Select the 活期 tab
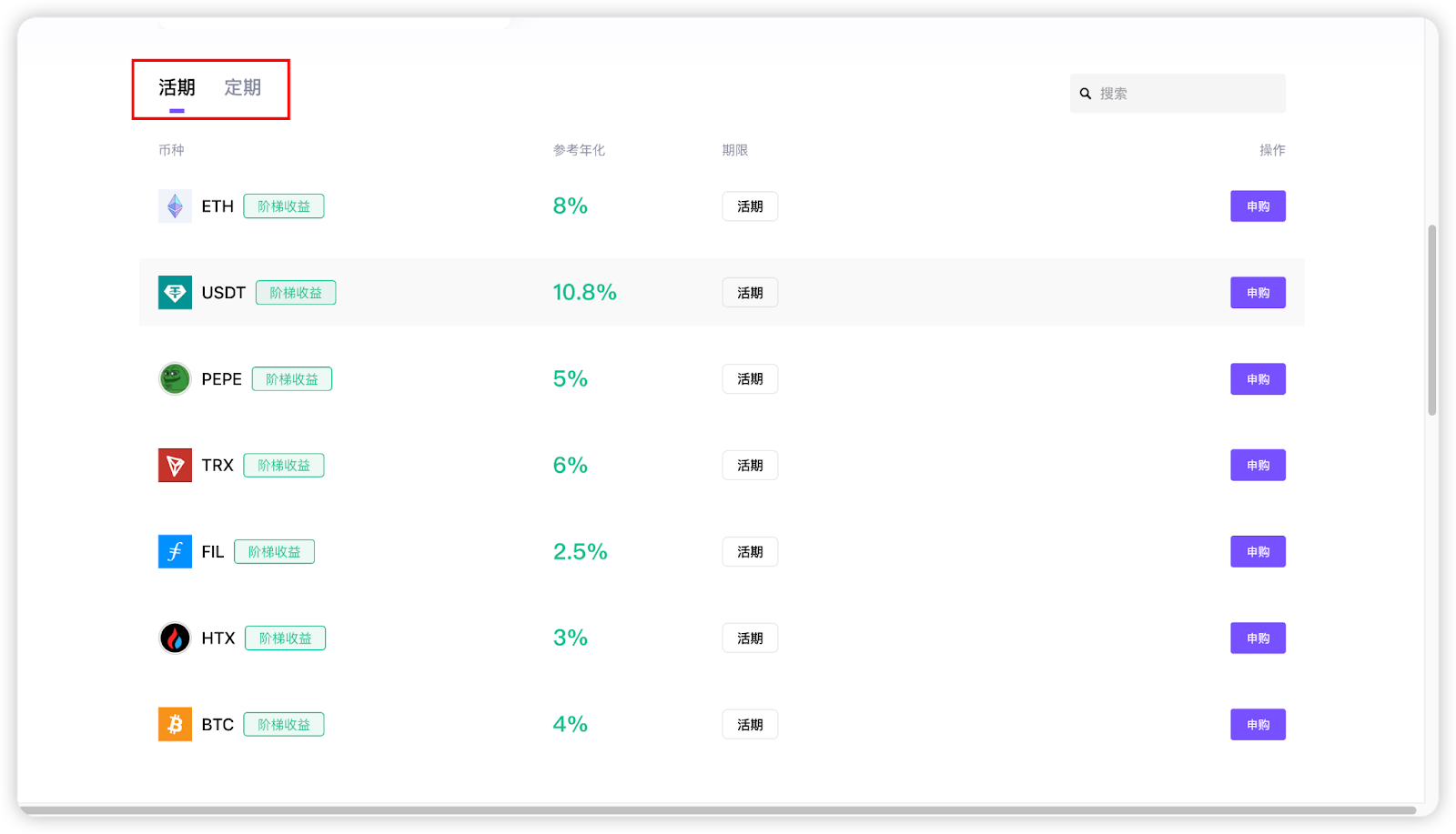1456x834 pixels. click(x=177, y=87)
